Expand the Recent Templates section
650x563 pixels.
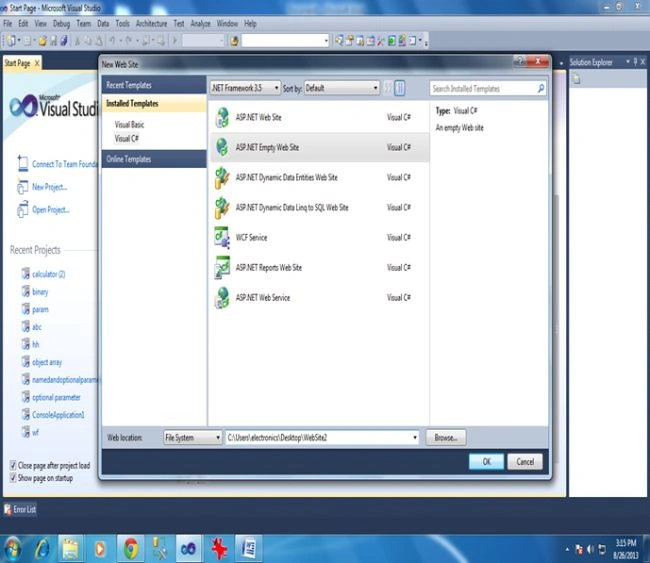(154, 85)
